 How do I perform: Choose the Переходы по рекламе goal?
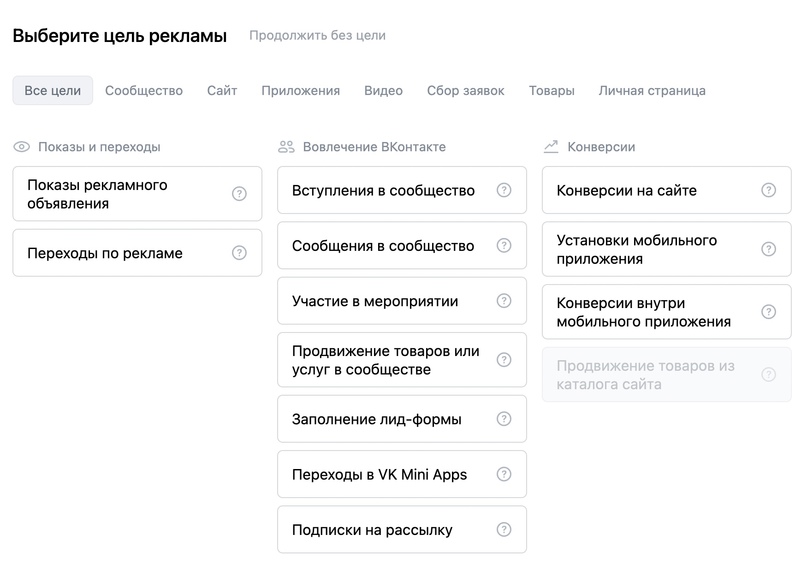pos(137,253)
